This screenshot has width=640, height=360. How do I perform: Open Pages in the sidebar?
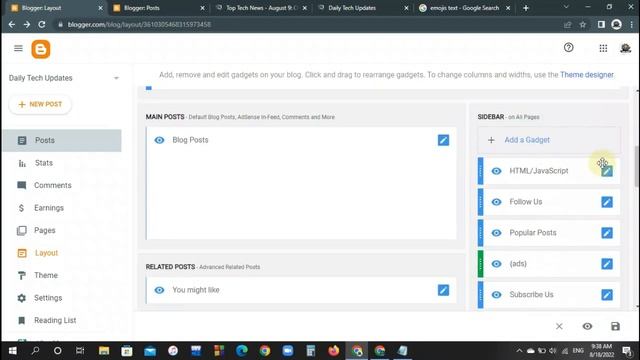click(62, 231)
